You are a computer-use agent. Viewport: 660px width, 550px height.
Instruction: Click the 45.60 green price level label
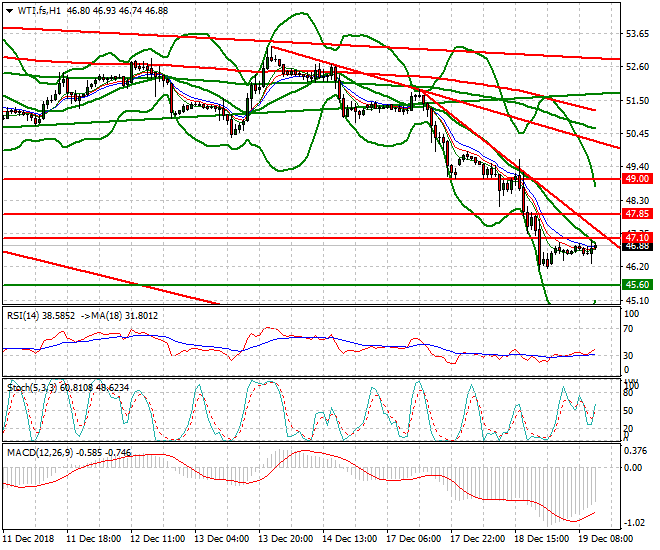click(638, 285)
